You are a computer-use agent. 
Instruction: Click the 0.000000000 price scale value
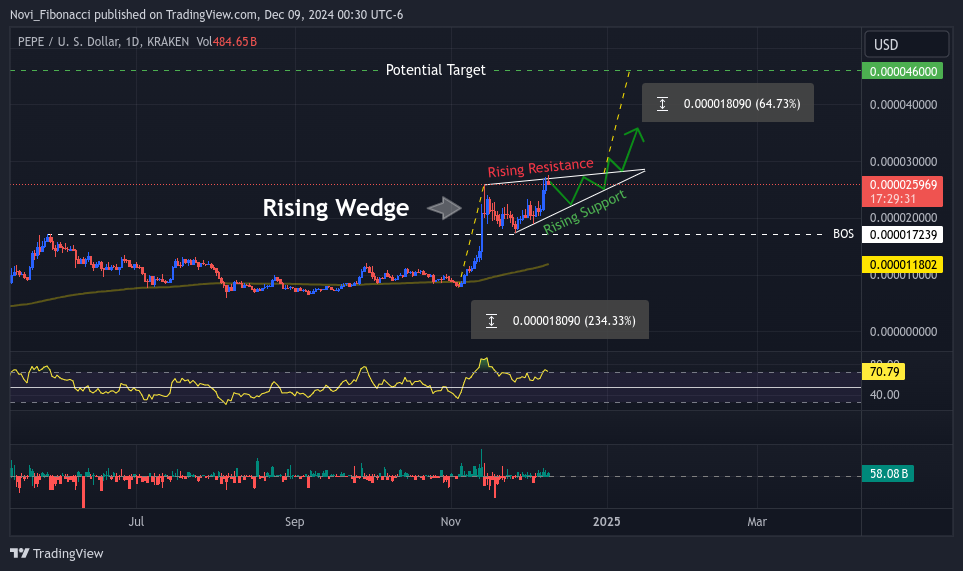point(903,332)
